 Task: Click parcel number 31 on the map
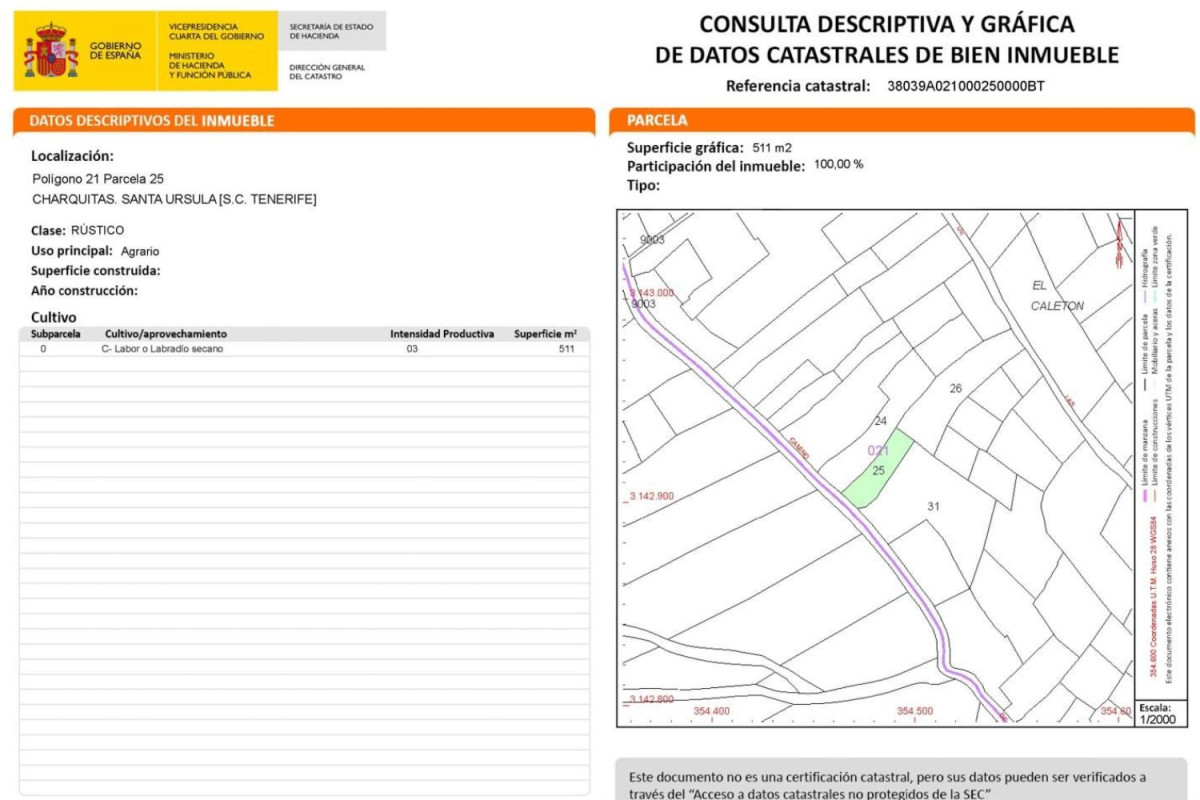(933, 506)
